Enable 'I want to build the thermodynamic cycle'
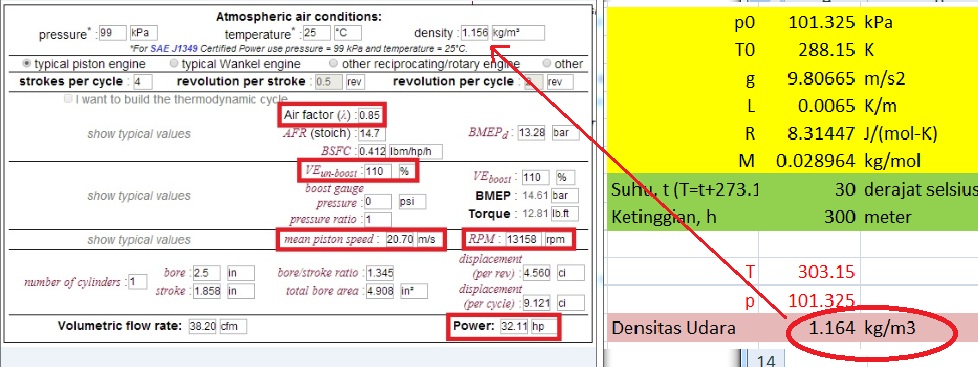Viewport: 978px width, 367px height. point(68,99)
